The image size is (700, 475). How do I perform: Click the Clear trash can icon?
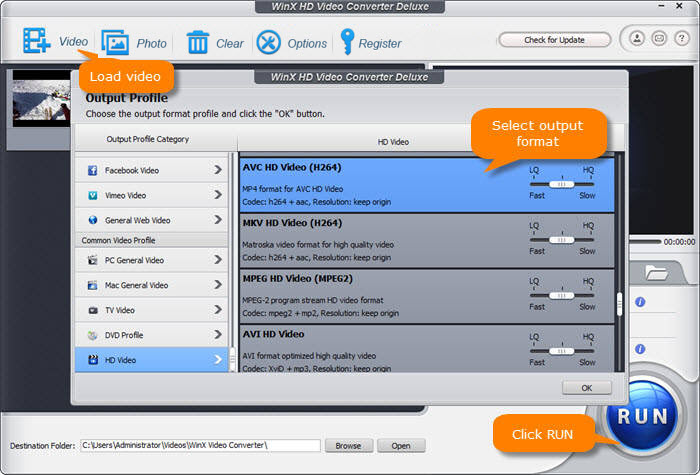click(x=197, y=42)
